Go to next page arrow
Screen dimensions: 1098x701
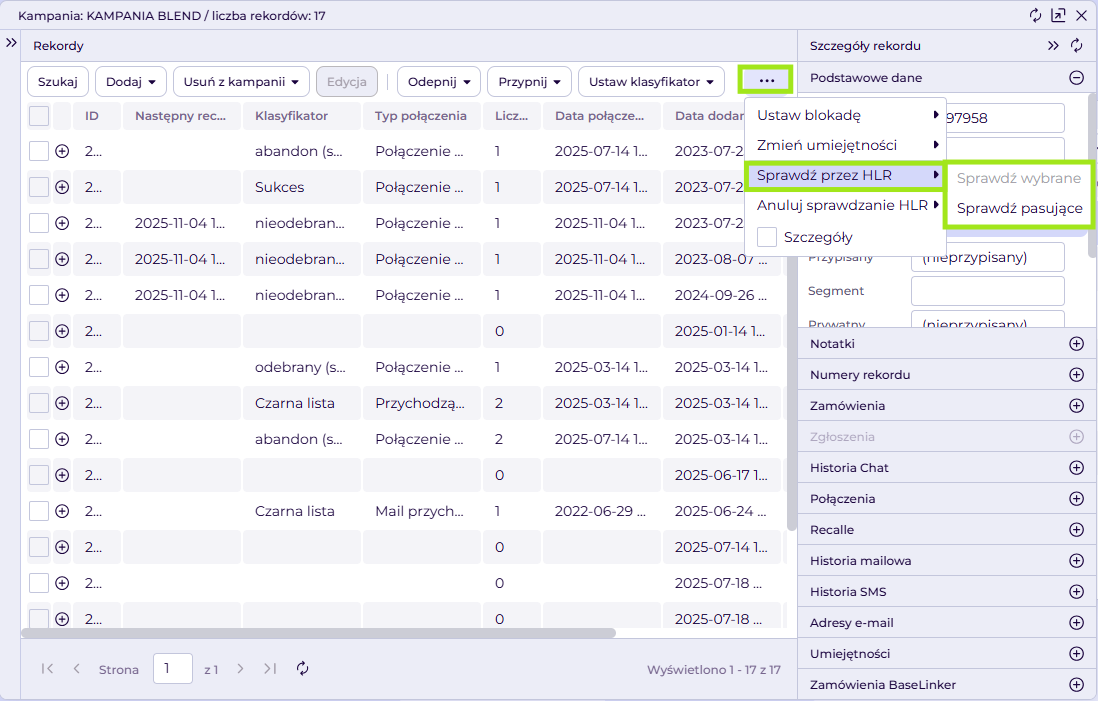click(x=240, y=669)
